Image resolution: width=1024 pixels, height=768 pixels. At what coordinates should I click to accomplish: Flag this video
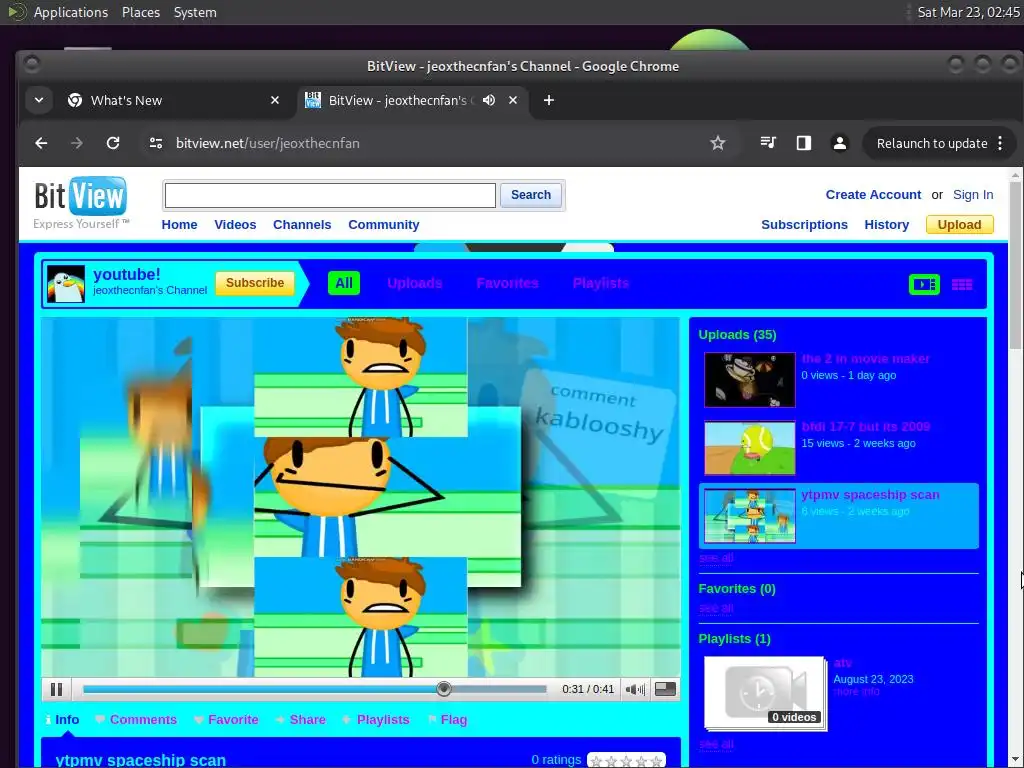click(x=447, y=720)
